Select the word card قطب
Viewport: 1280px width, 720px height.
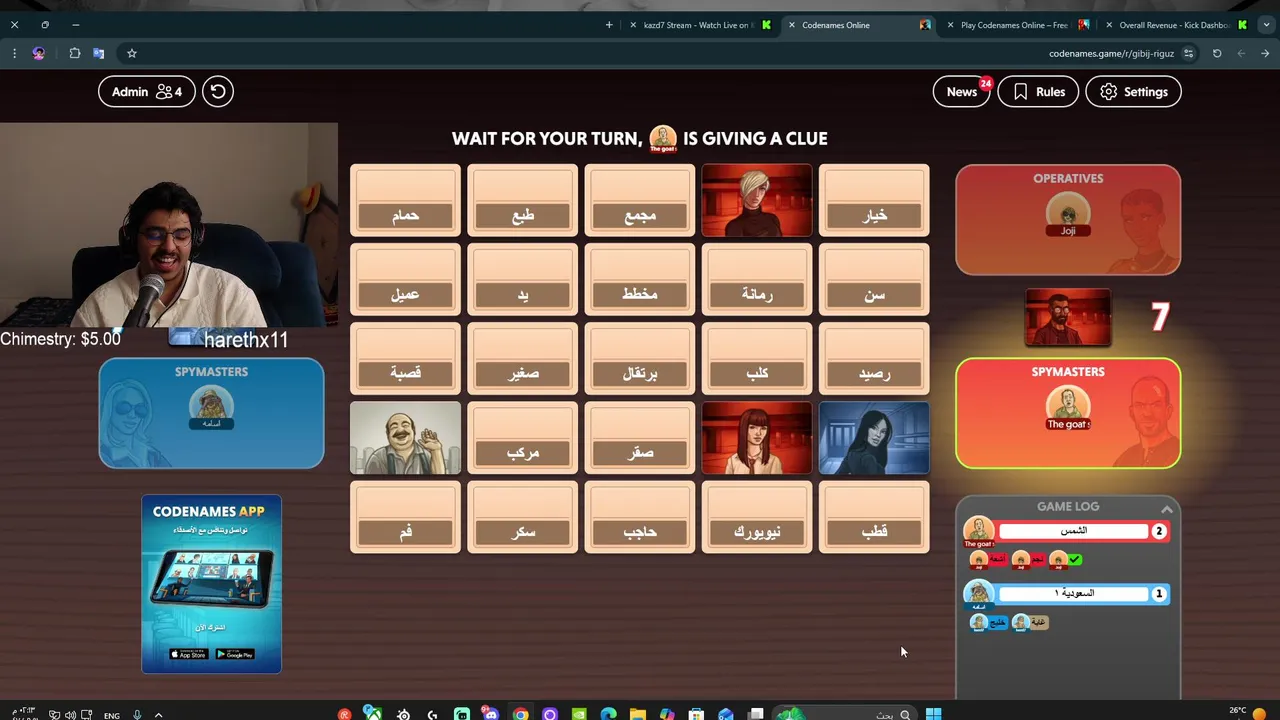[874, 517]
